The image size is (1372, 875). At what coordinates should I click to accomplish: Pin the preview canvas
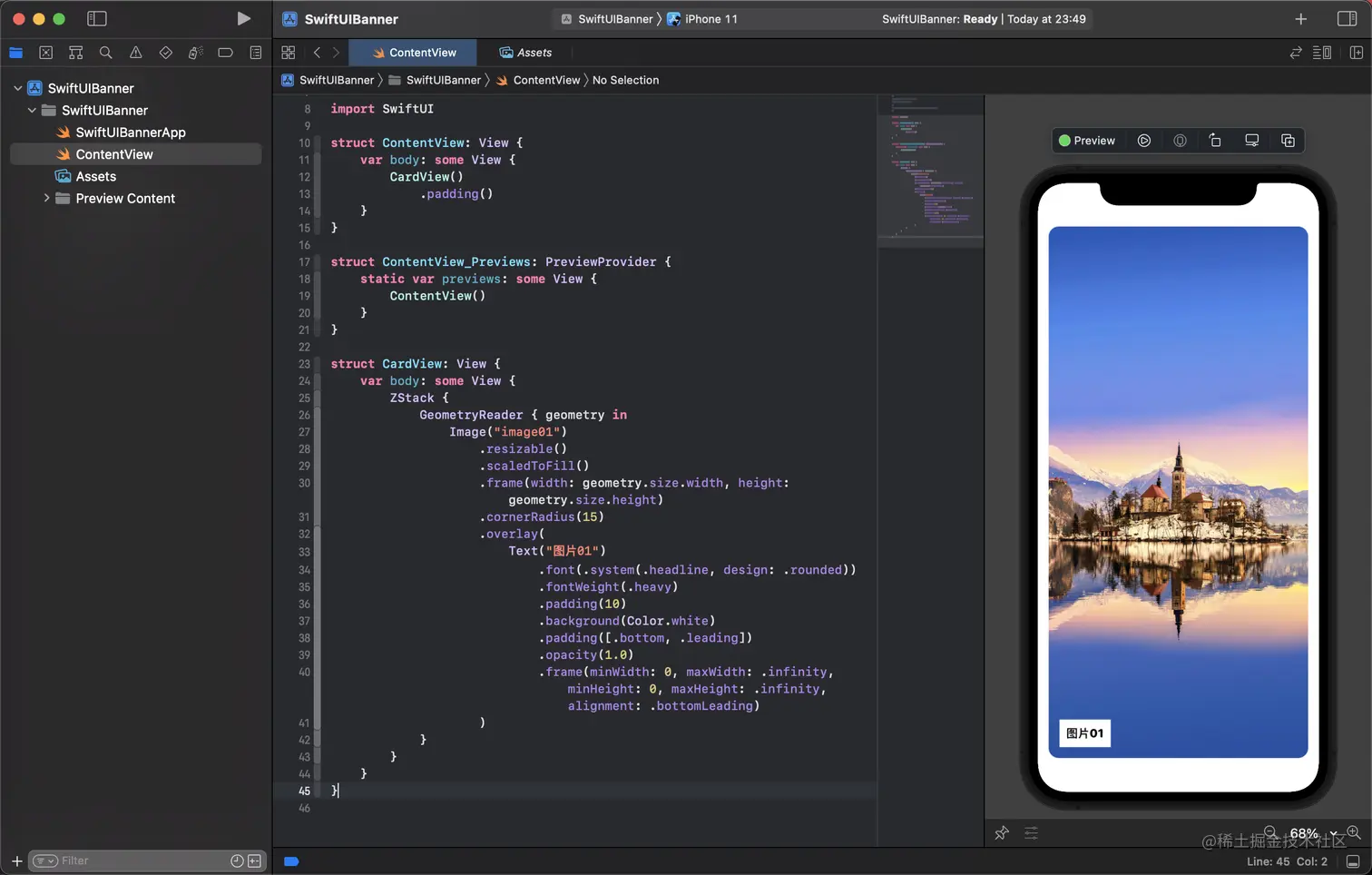pos(1002,832)
